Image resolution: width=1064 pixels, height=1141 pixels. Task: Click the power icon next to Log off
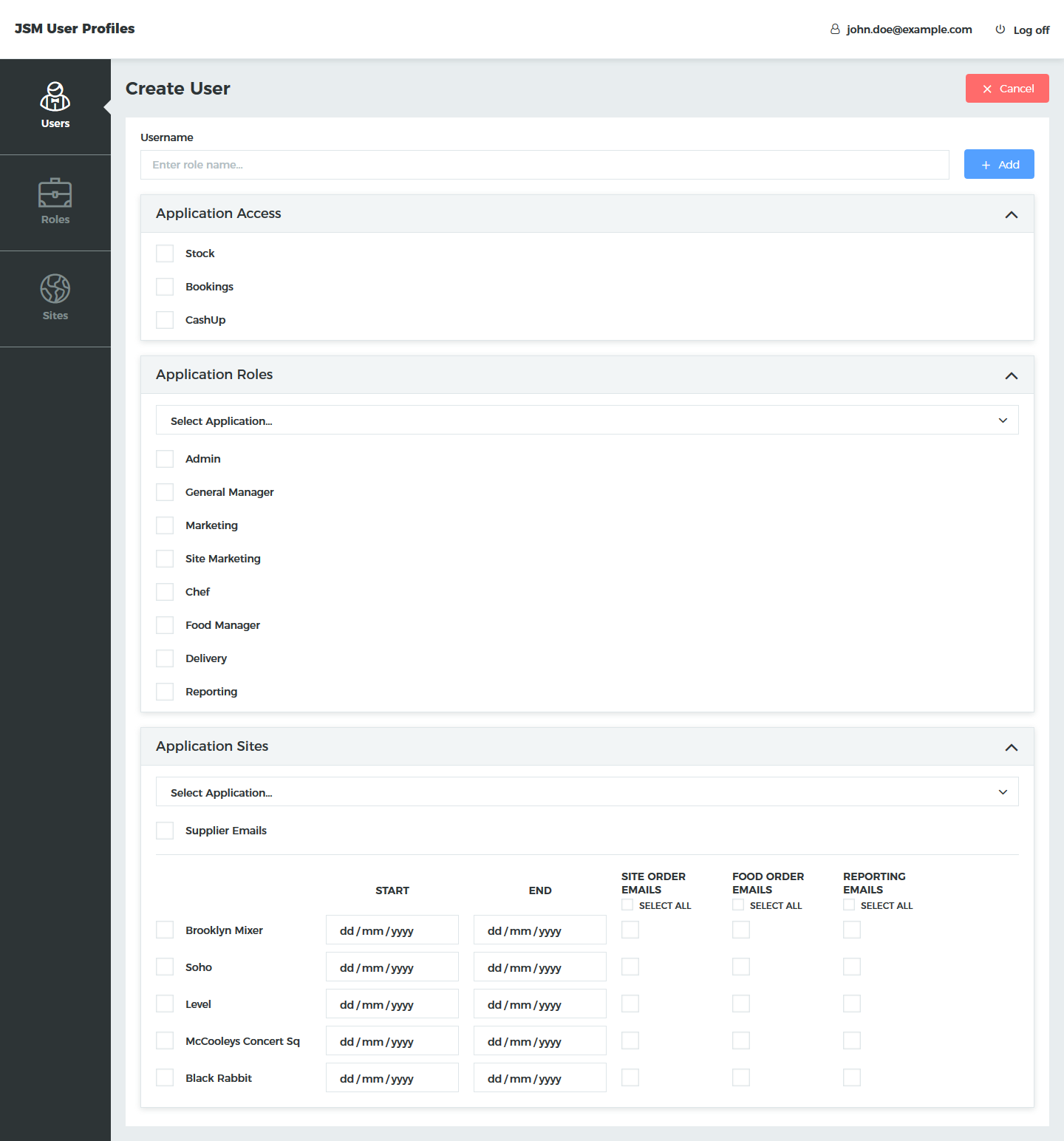coord(1000,30)
